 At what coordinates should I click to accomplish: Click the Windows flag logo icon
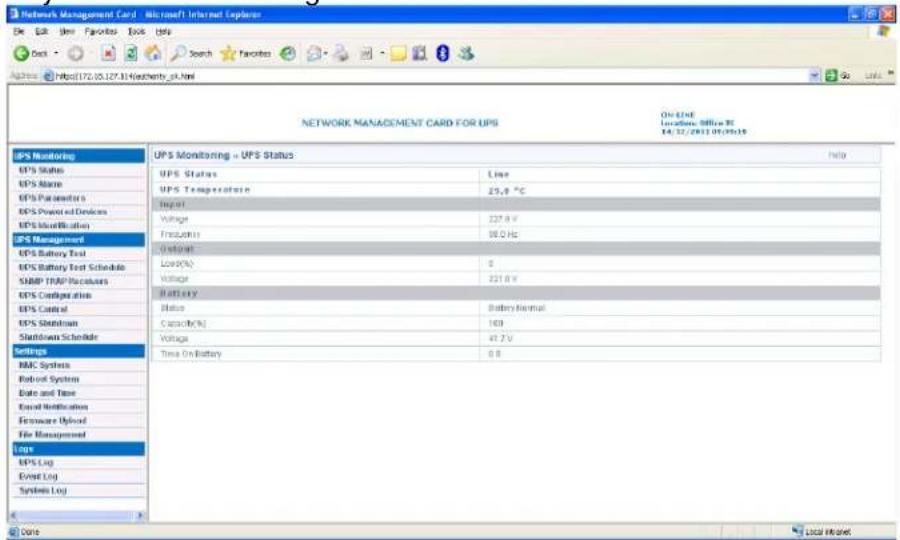(x=883, y=32)
